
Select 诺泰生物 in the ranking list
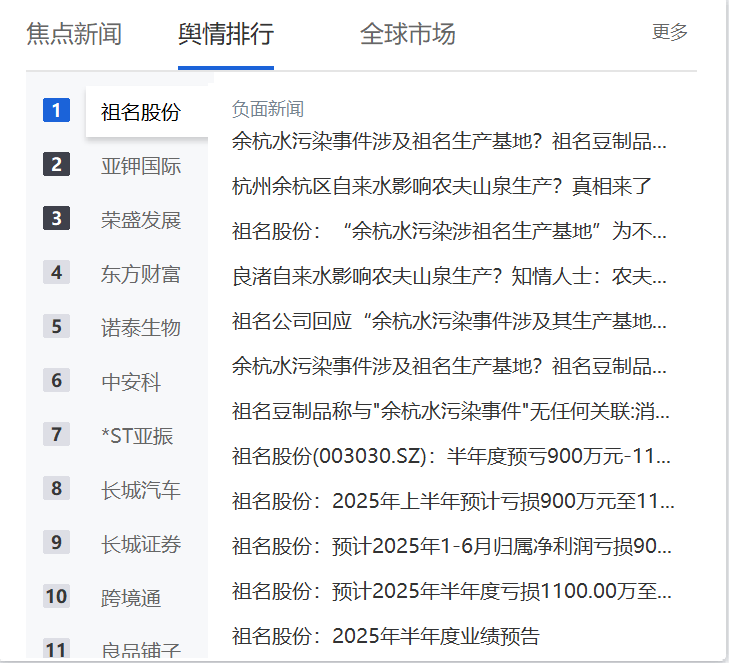(141, 328)
